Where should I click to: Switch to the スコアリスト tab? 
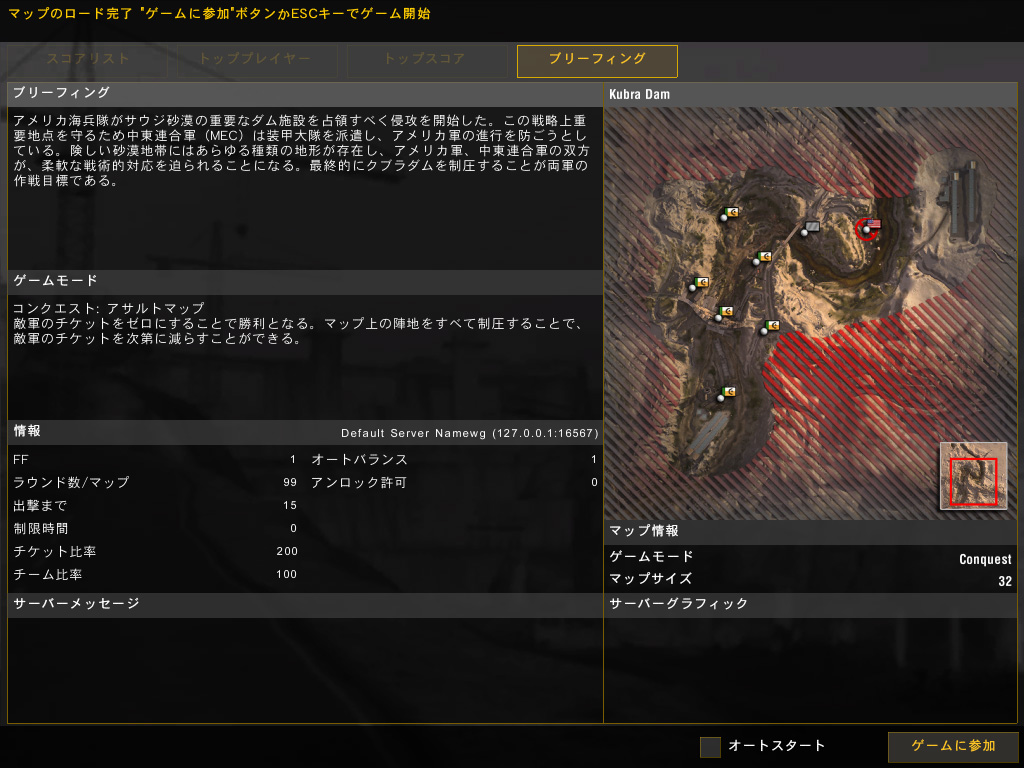point(88,61)
